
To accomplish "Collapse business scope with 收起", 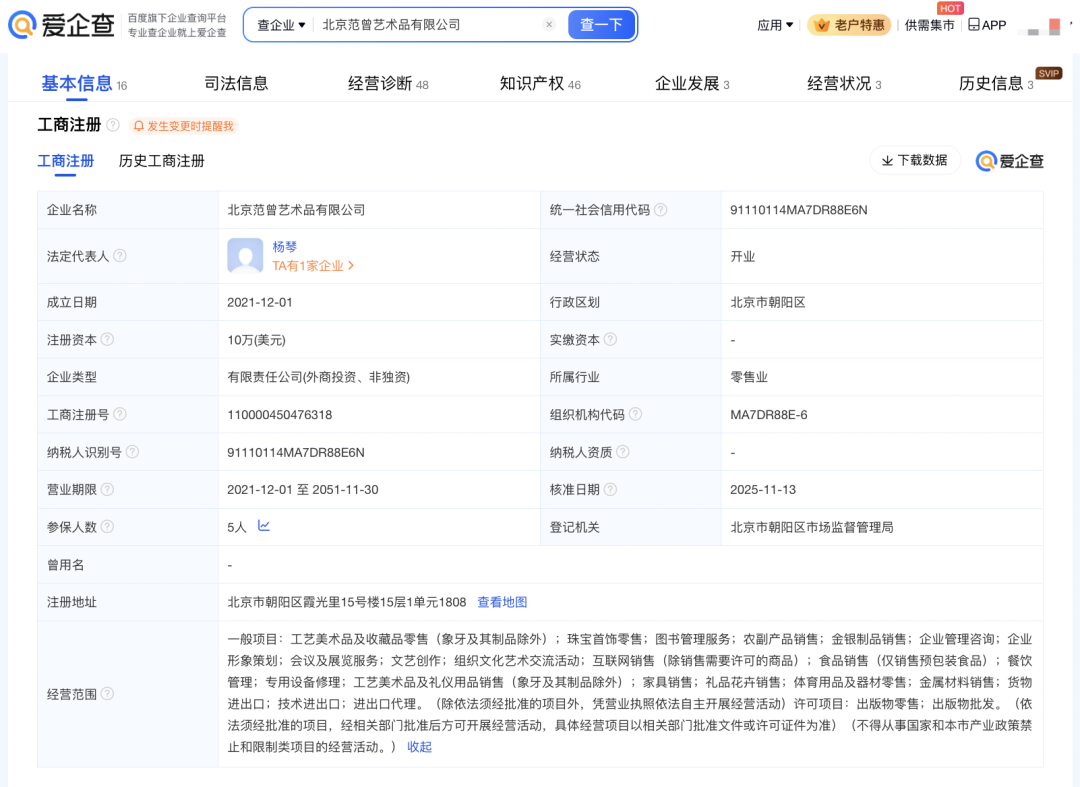I will [419, 747].
